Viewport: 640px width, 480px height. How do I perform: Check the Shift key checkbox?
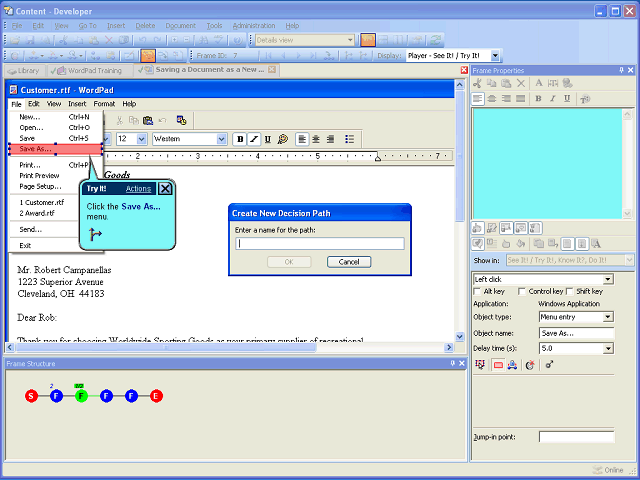click(x=570, y=291)
